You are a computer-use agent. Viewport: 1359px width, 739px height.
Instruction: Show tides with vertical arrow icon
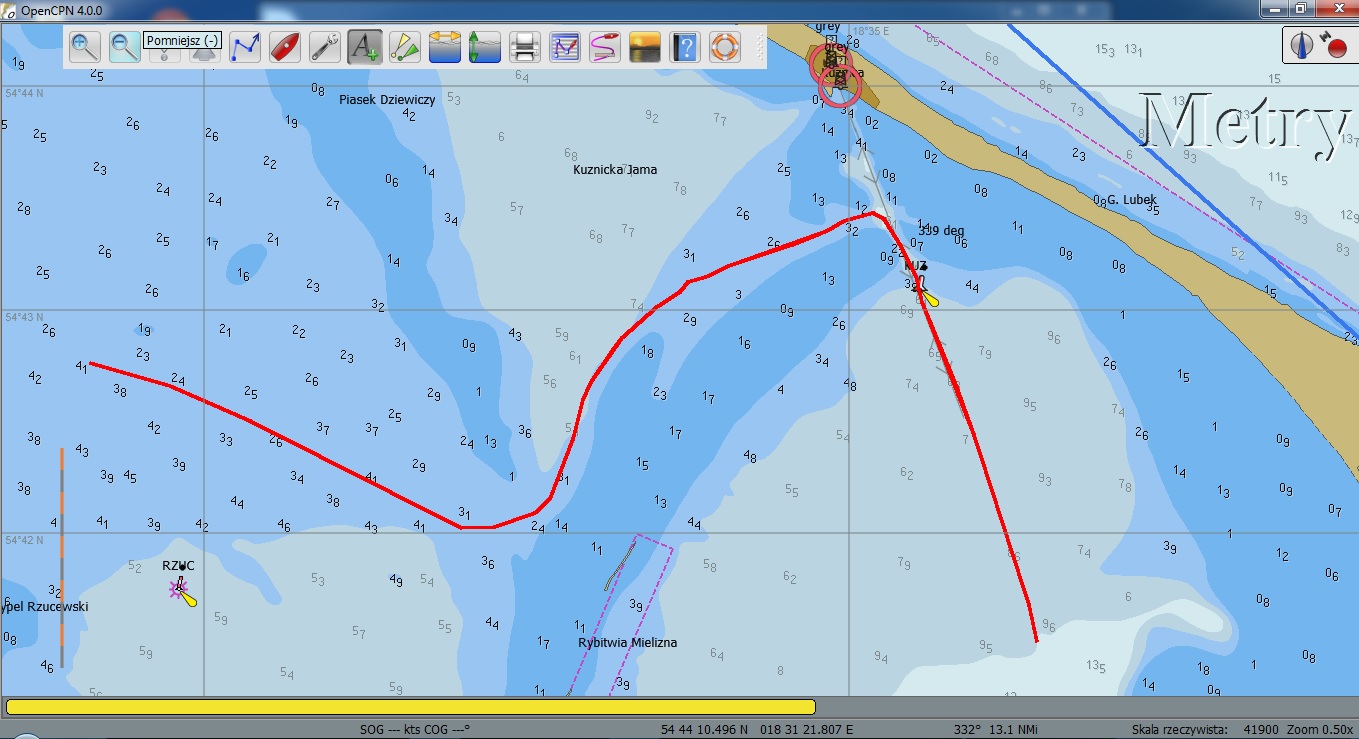click(485, 47)
